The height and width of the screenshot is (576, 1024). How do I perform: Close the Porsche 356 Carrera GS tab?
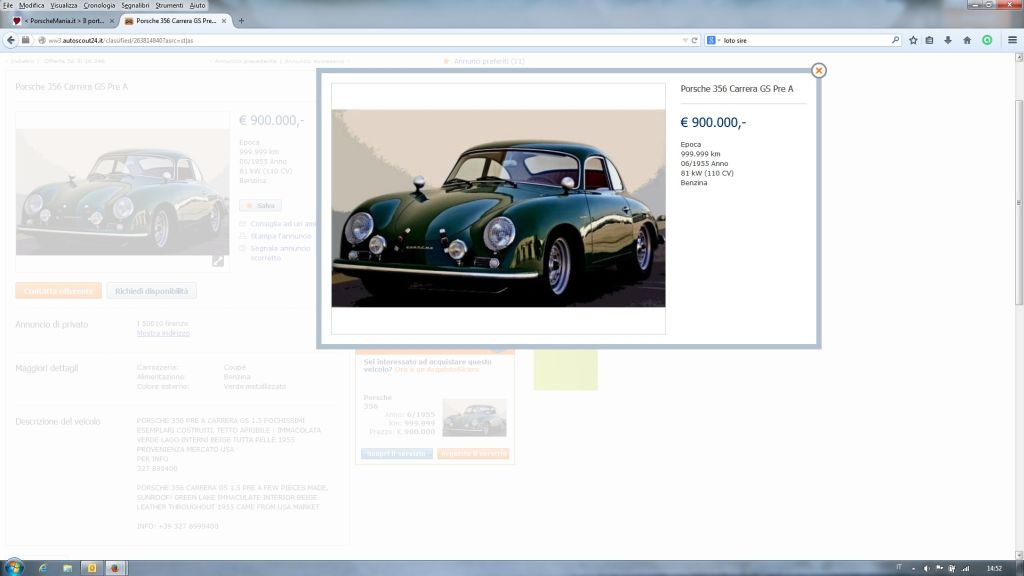224,21
